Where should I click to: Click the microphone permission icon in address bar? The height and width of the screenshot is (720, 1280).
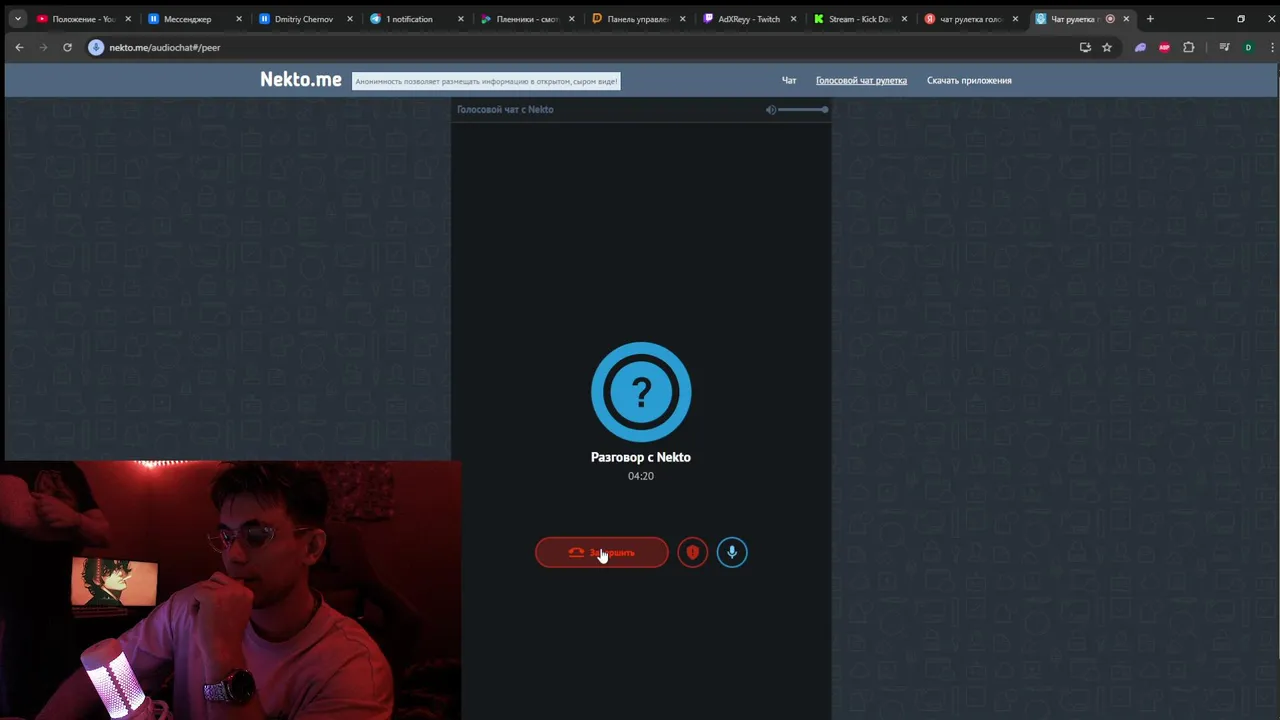(x=96, y=47)
